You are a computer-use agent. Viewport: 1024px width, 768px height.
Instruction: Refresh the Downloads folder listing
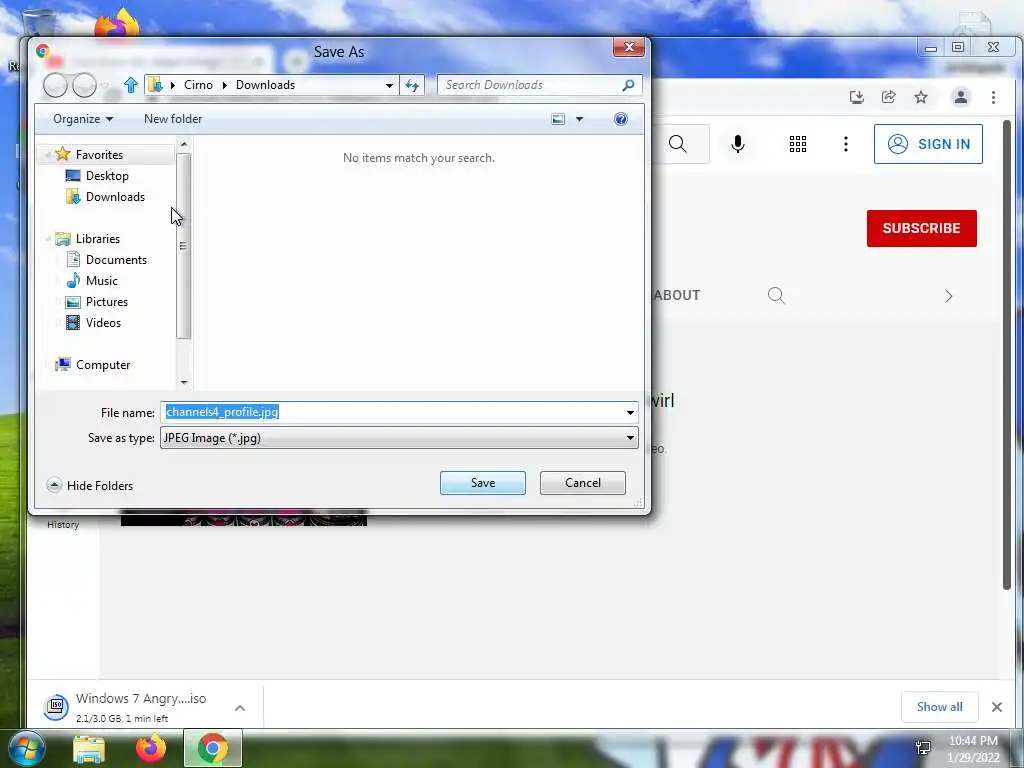(x=412, y=85)
